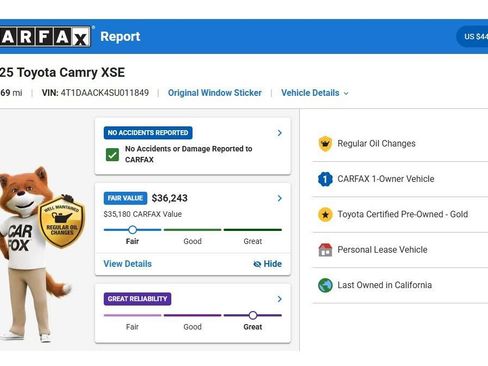Hide the fair value card
488x366 pixels.
[x=268, y=264]
